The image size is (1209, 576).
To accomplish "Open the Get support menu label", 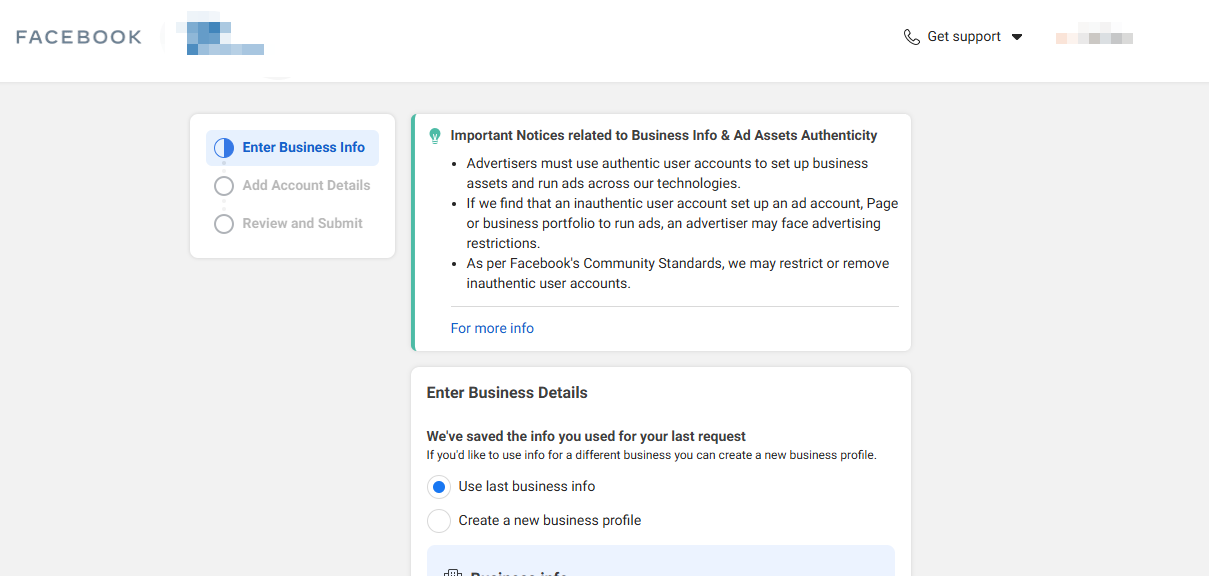I will pos(964,37).
